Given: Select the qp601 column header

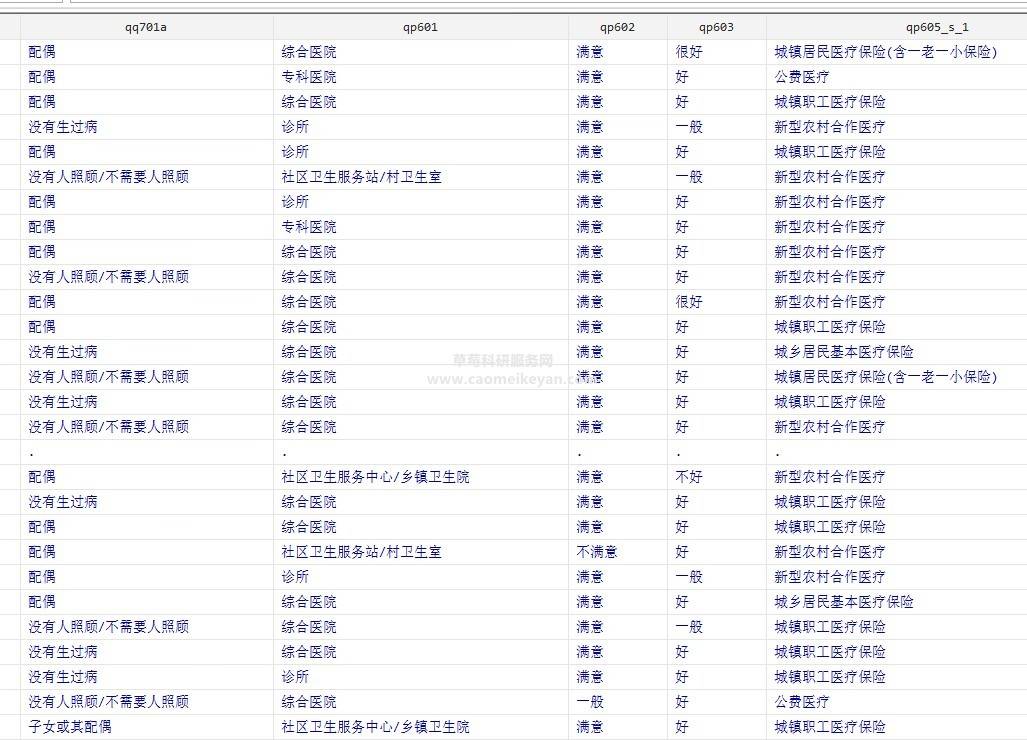Looking at the screenshot, I should click(x=420, y=27).
